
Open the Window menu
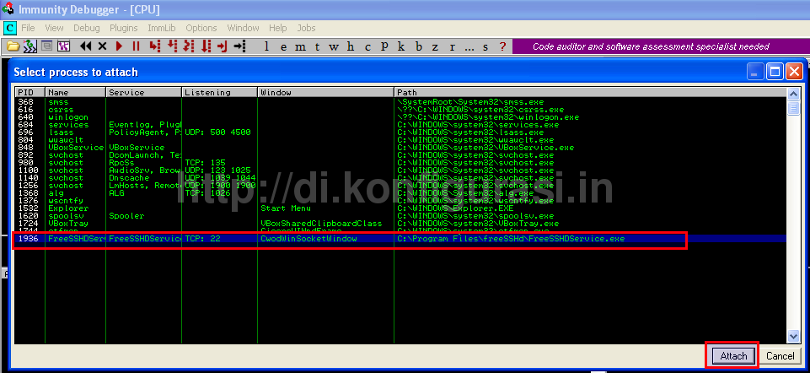pos(243,28)
